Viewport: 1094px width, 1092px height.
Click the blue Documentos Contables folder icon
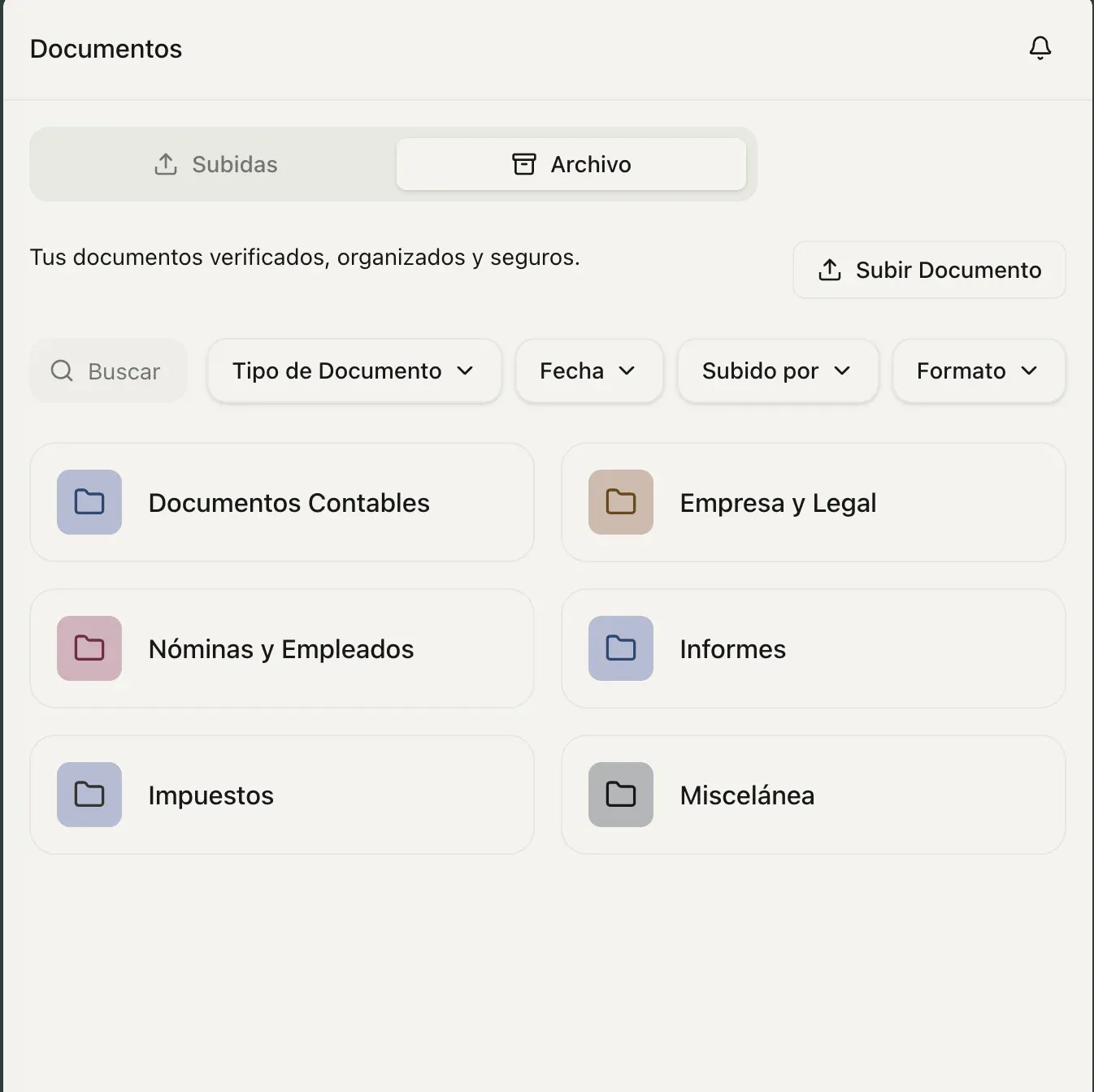89,502
